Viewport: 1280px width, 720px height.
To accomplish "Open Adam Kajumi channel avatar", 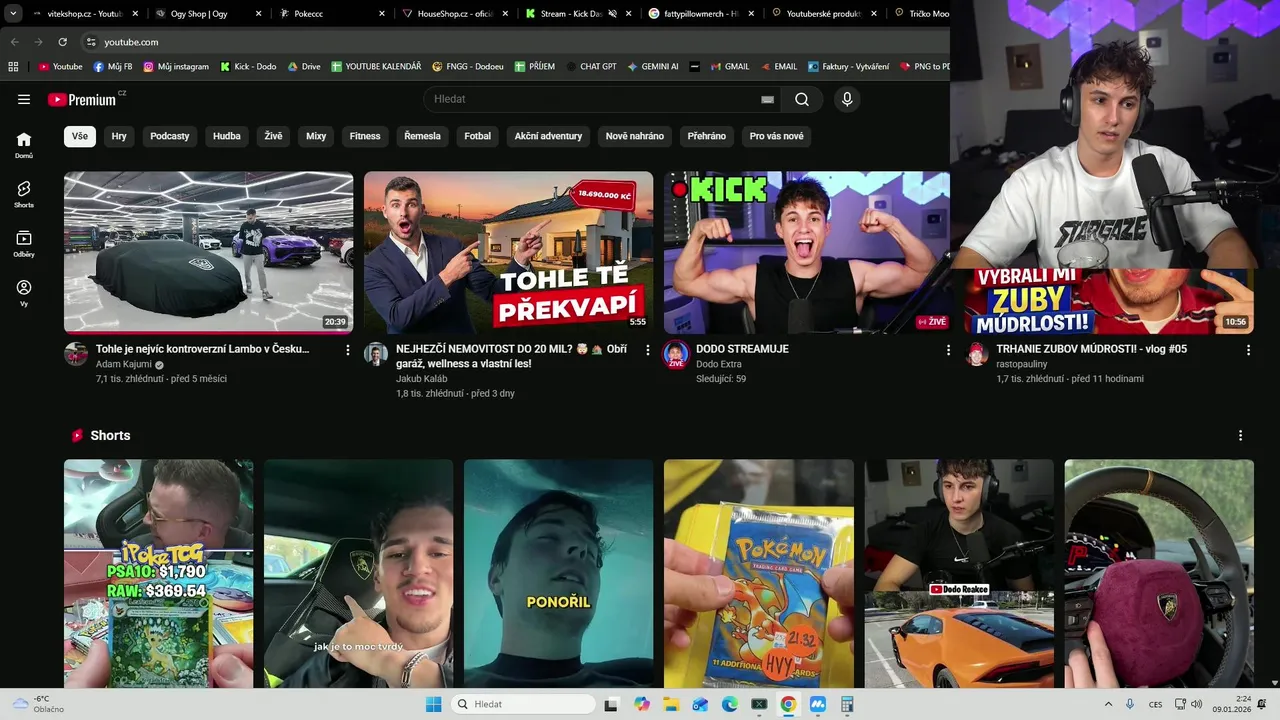I will click(76, 354).
